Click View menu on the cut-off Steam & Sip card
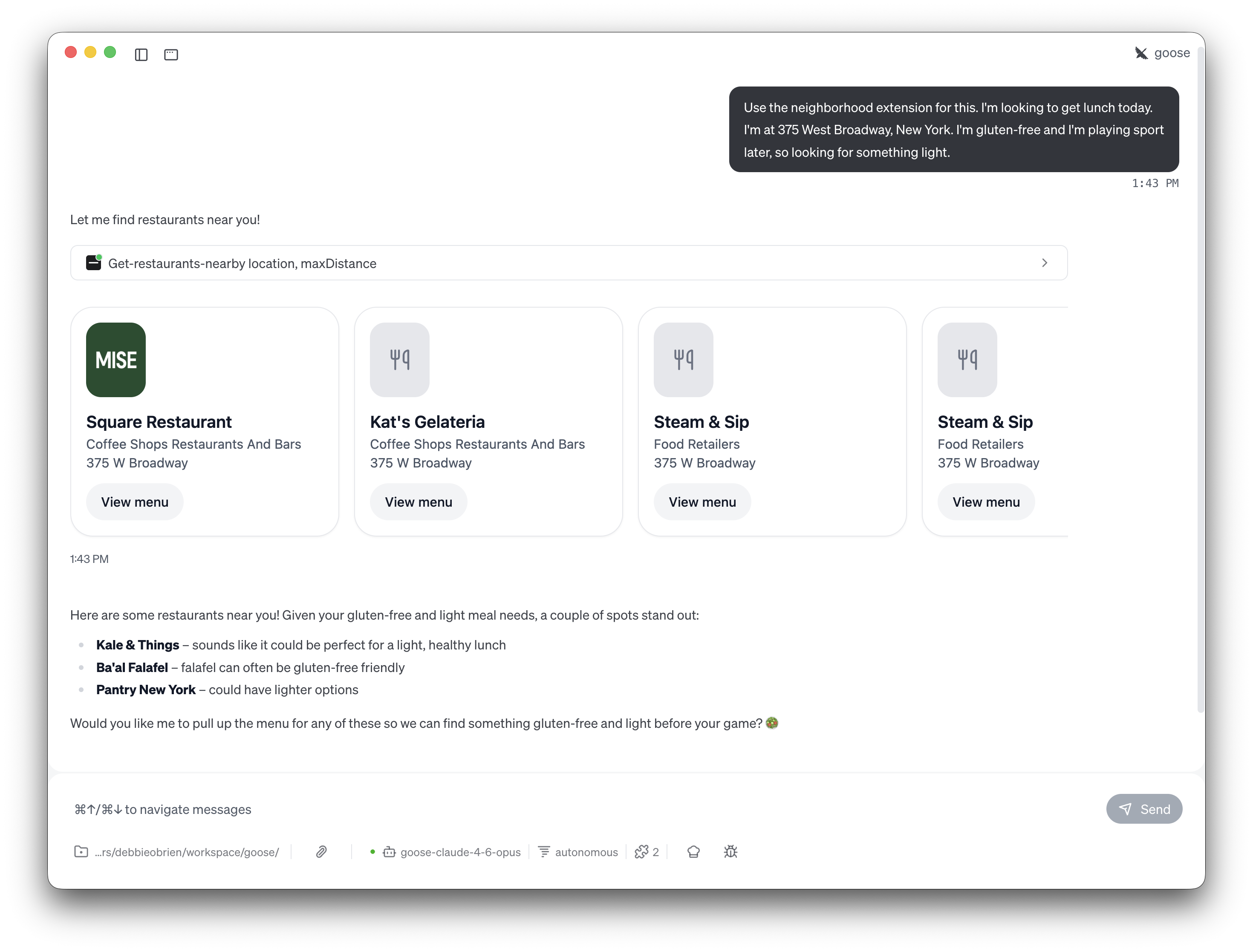The image size is (1253, 952). (x=985, y=502)
